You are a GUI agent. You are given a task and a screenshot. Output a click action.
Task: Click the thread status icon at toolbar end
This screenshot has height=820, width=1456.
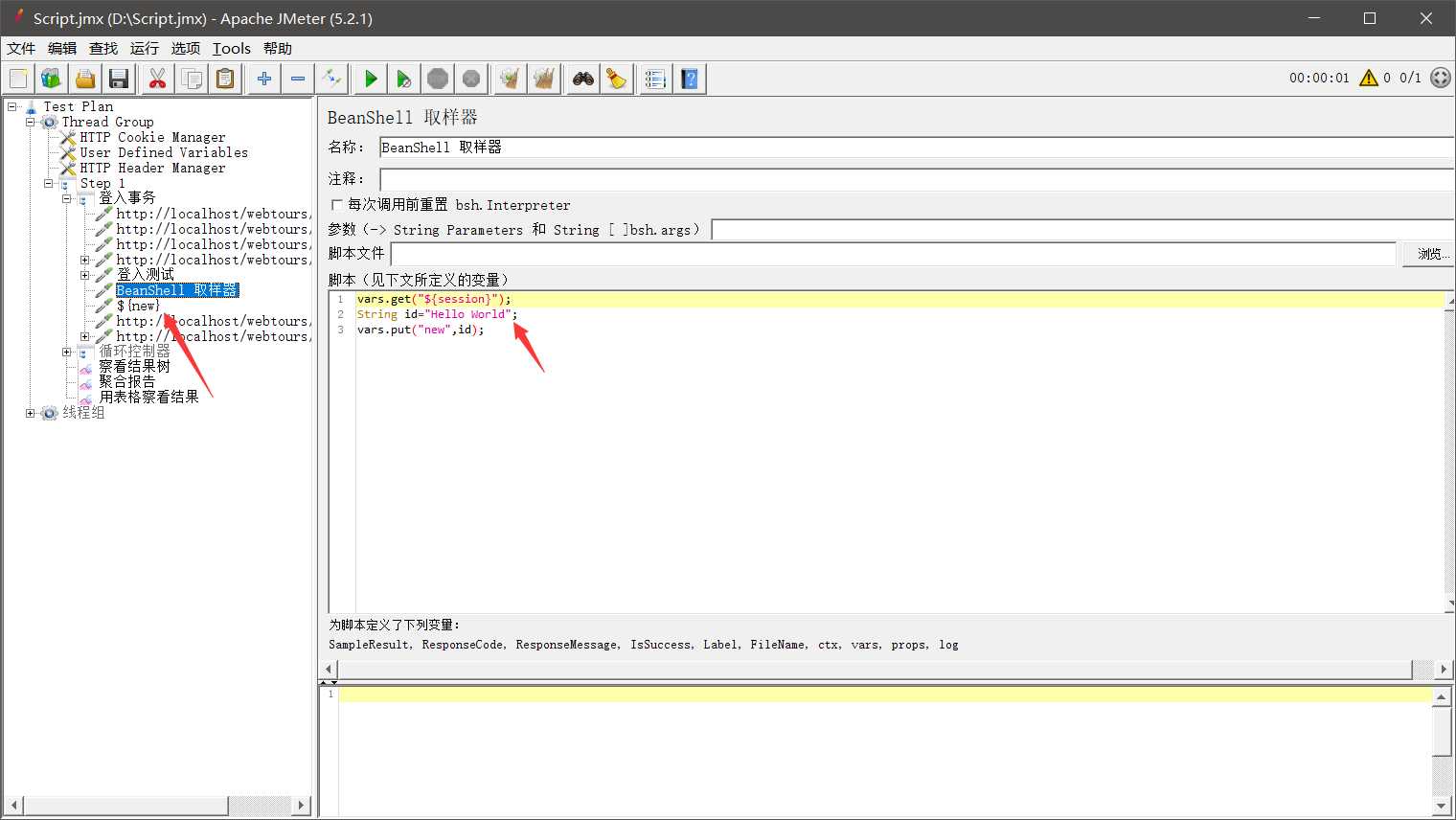pos(1441,78)
